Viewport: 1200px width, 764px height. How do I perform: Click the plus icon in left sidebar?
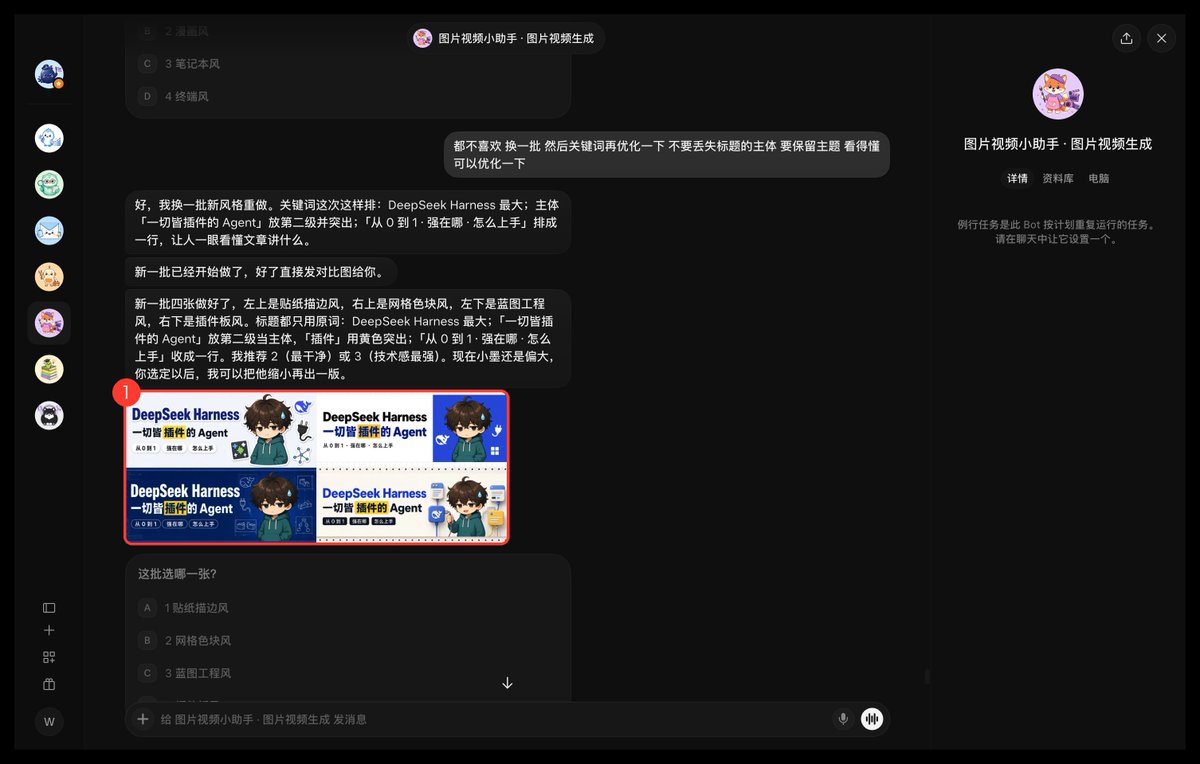click(49, 631)
